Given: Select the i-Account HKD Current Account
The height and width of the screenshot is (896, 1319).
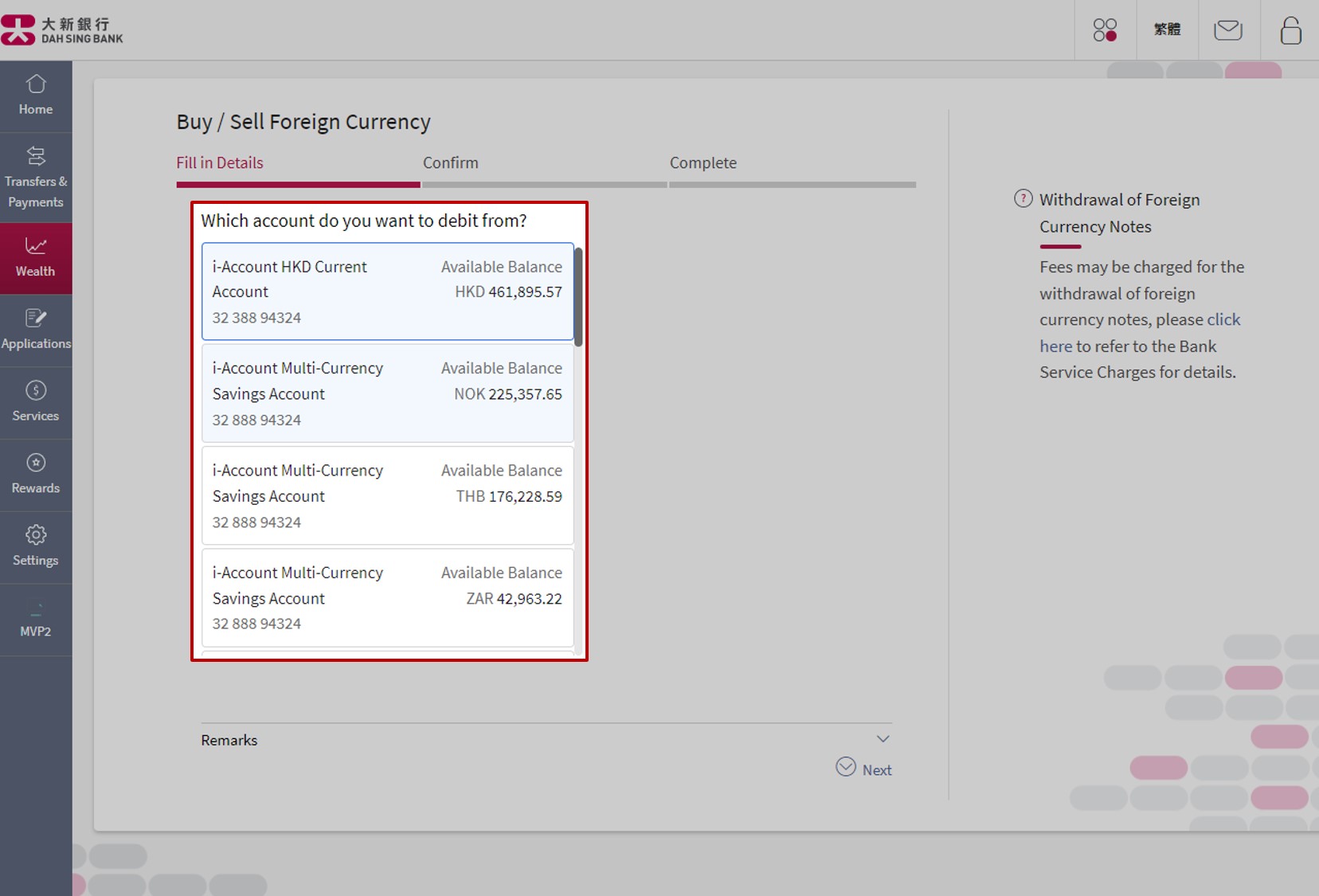Looking at the screenshot, I should [388, 291].
